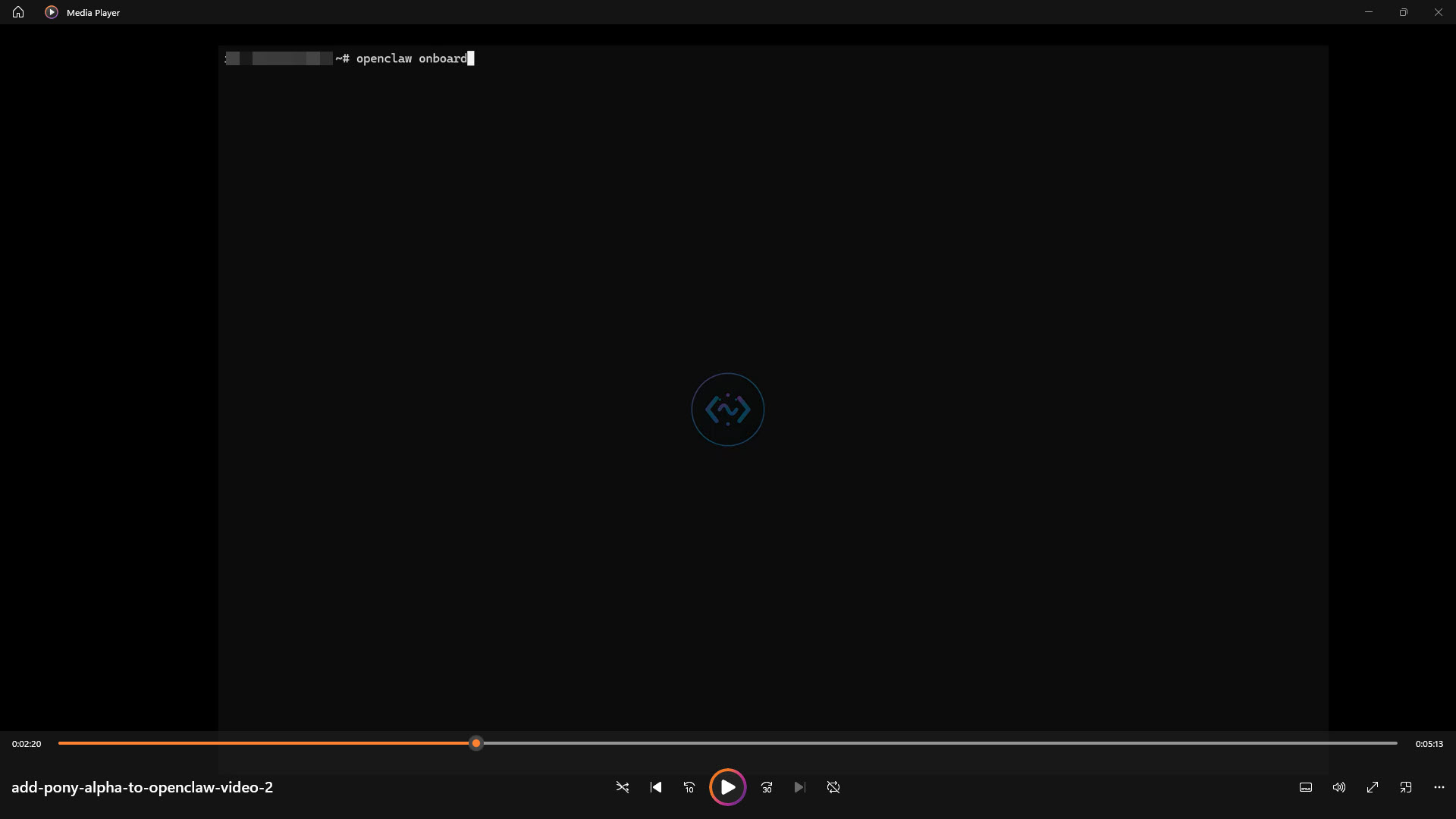This screenshot has width=1456, height=819.
Task: Resume playing the video
Action: click(x=728, y=787)
